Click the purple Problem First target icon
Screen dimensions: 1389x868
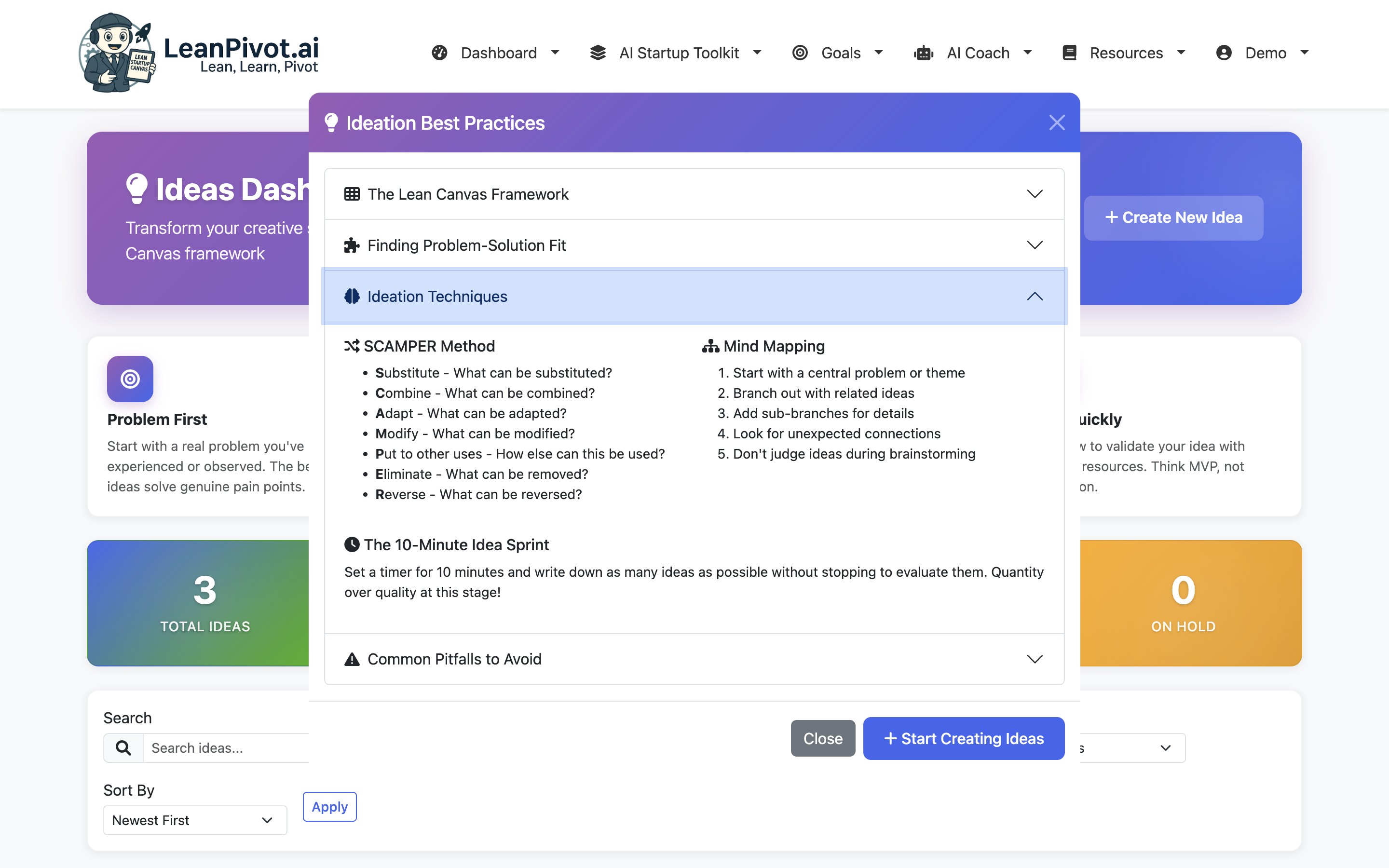pyautogui.click(x=130, y=379)
